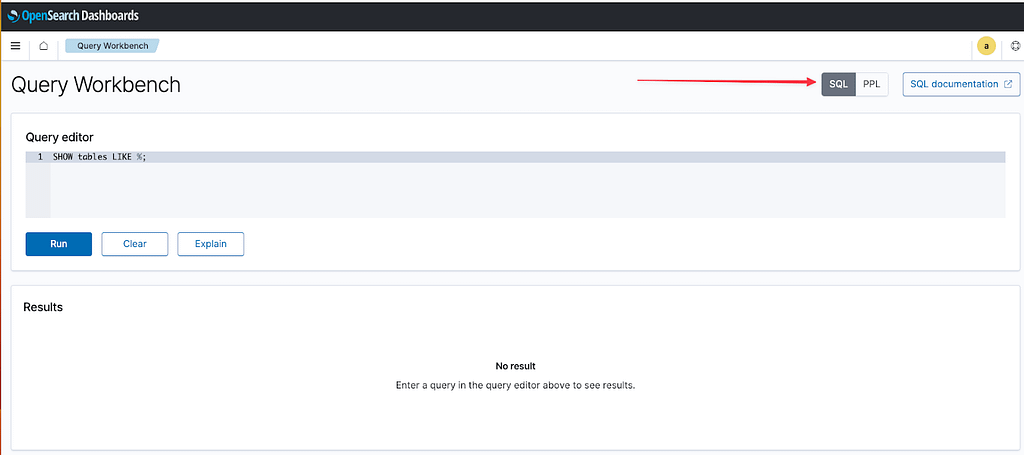
Task: Open the hamburger navigation menu
Action: pos(16,46)
